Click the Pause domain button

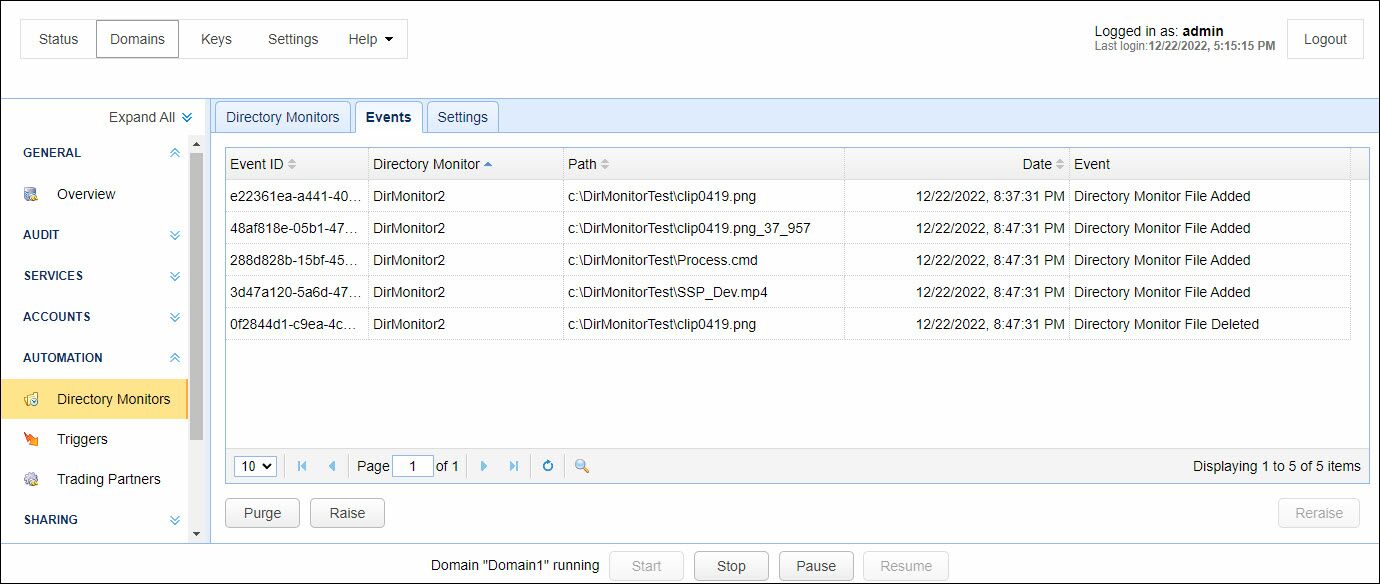(816, 566)
